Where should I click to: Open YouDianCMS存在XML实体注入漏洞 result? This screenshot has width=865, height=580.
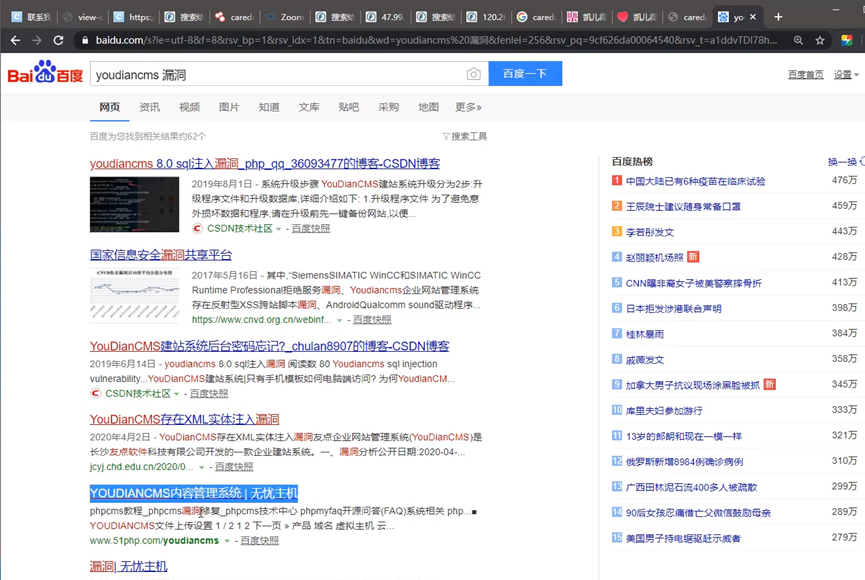(x=184, y=419)
